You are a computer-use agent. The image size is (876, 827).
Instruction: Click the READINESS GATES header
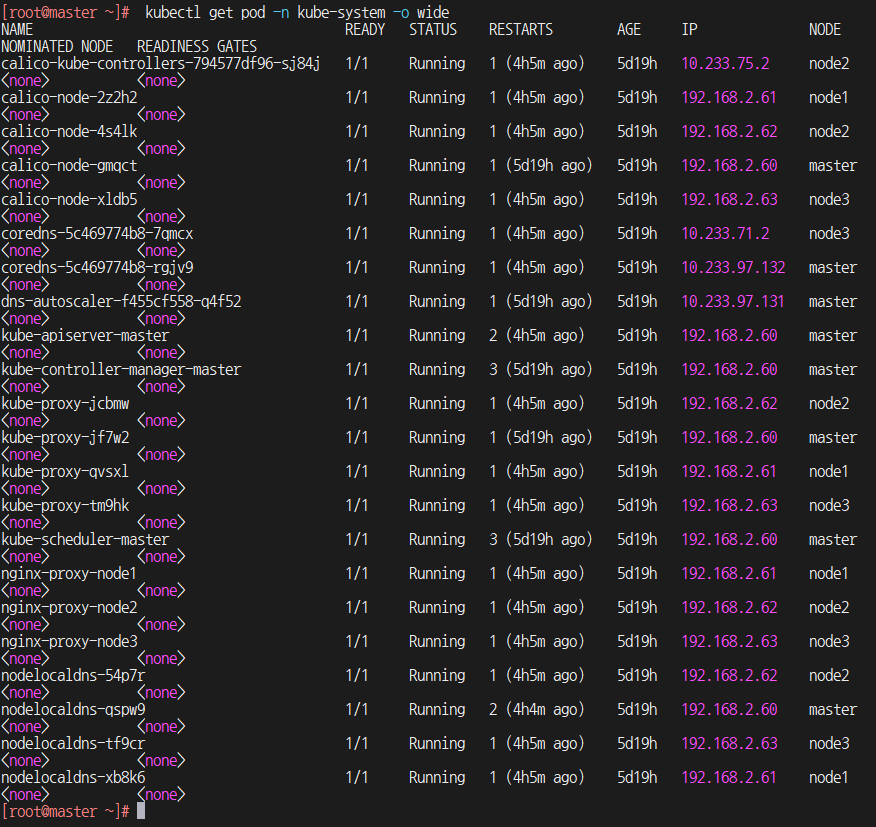(x=197, y=46)
